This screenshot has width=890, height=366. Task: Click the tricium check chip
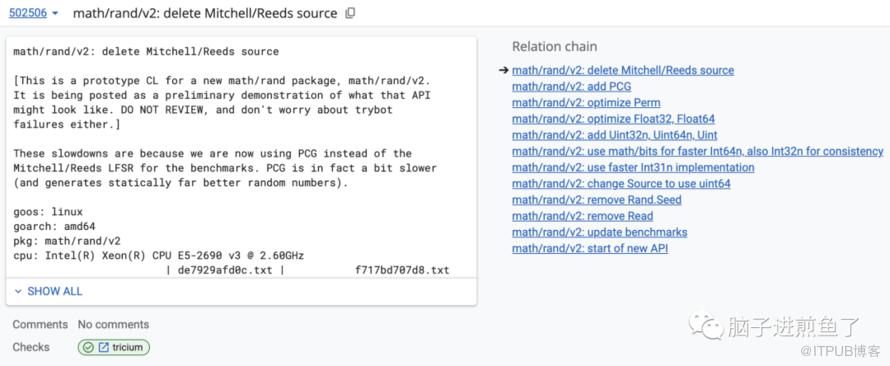tap(114, 347)
